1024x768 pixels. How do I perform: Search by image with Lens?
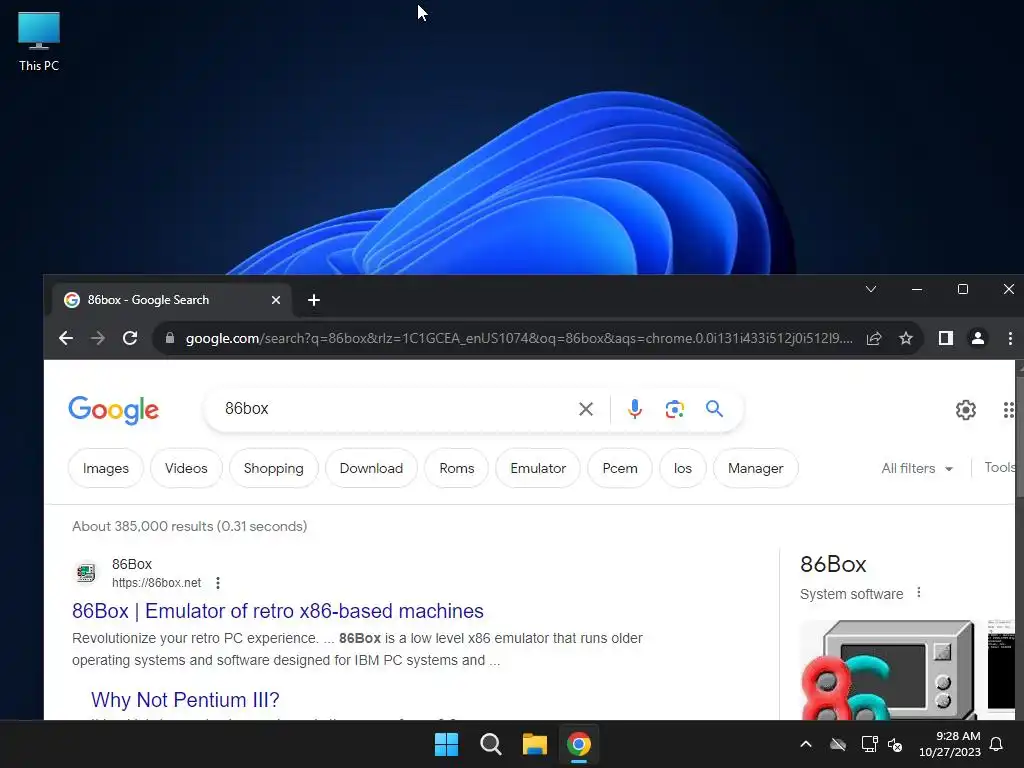tap(674, 409)
